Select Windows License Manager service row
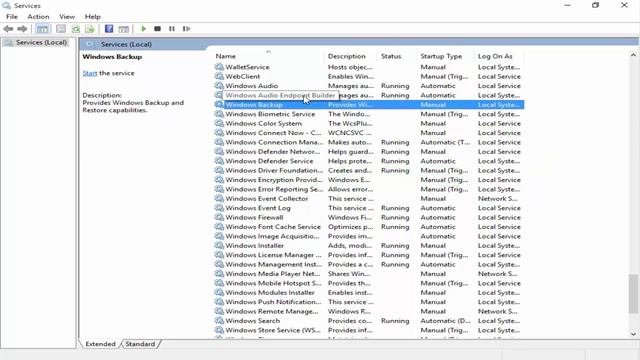 pos(369,255)
